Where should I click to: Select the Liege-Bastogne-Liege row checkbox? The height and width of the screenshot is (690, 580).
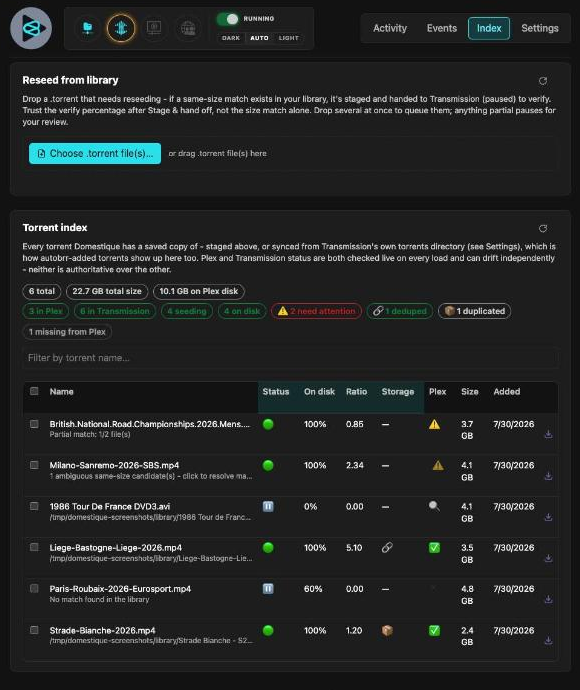34,547
